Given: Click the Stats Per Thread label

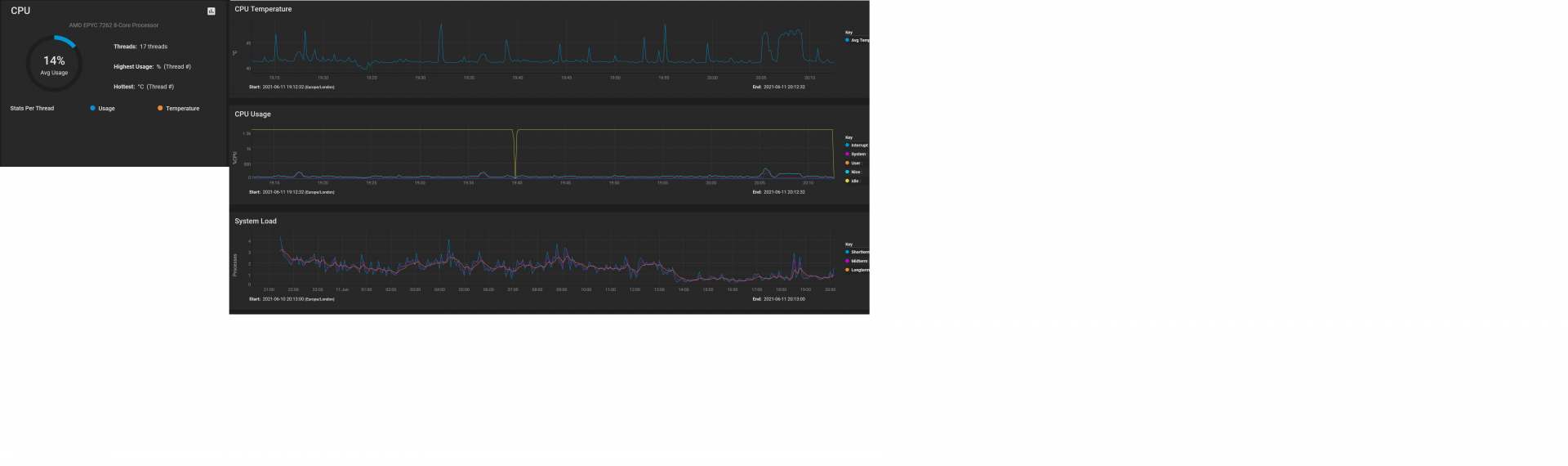Looking at the screenshot, I should (32, 108).
